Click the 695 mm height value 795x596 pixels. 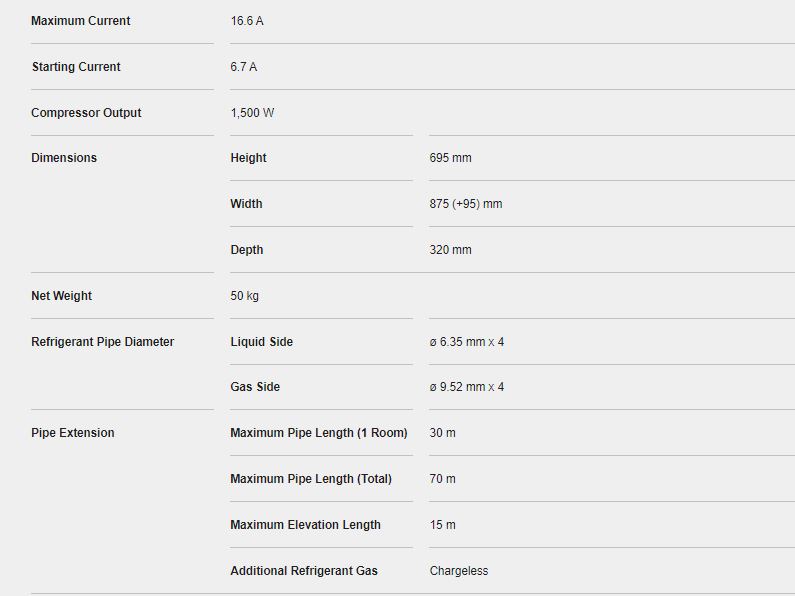click(x=450, y=158)
